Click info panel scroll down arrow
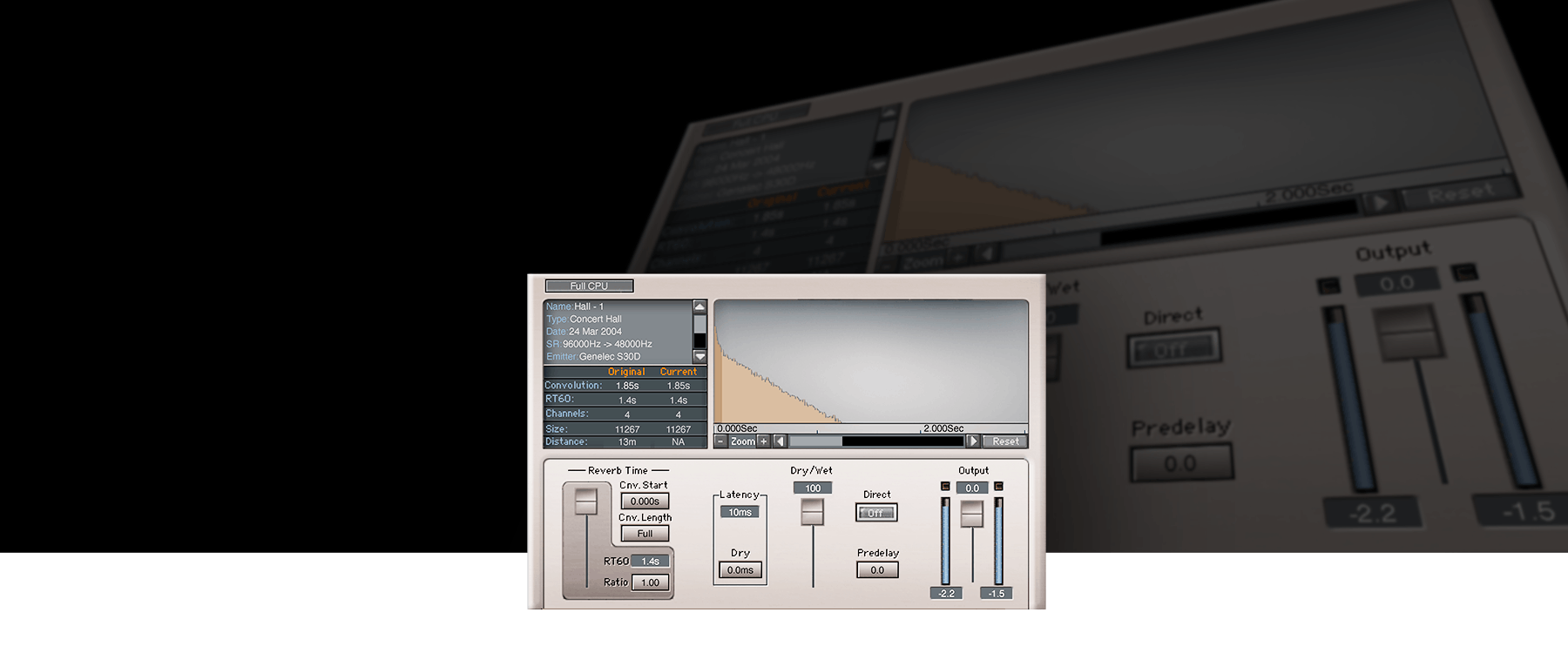1568x653 pixels. point(700,356)
